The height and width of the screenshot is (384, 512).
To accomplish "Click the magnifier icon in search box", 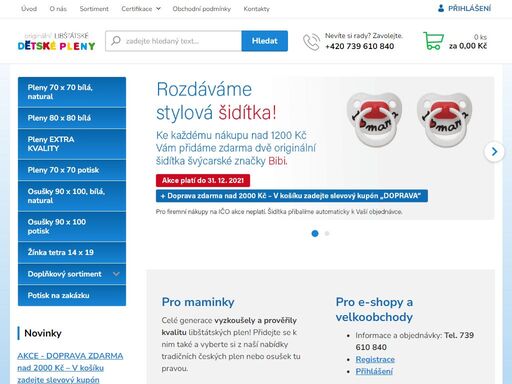I will click(116, 41).
